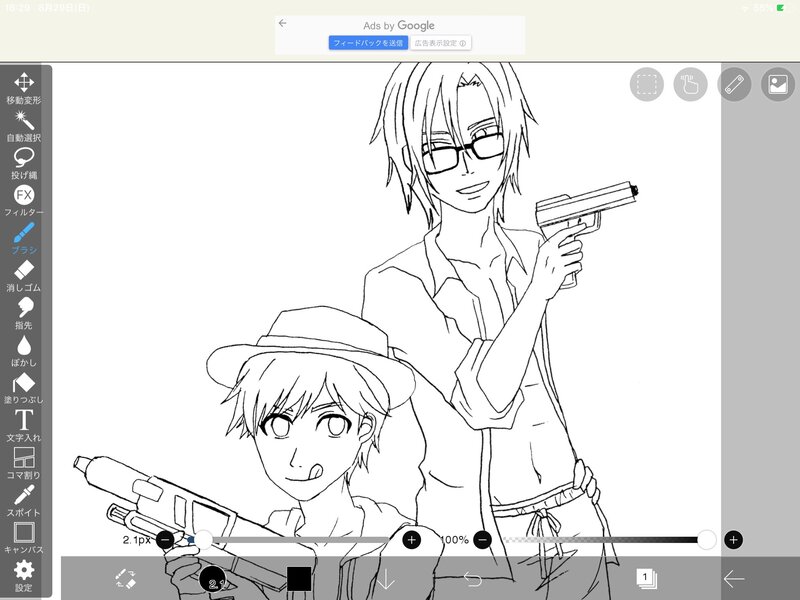Select the Magic Wand (自動選択) tool
The height and width of the screenshot is (600, 800).
tap(23, 126)
